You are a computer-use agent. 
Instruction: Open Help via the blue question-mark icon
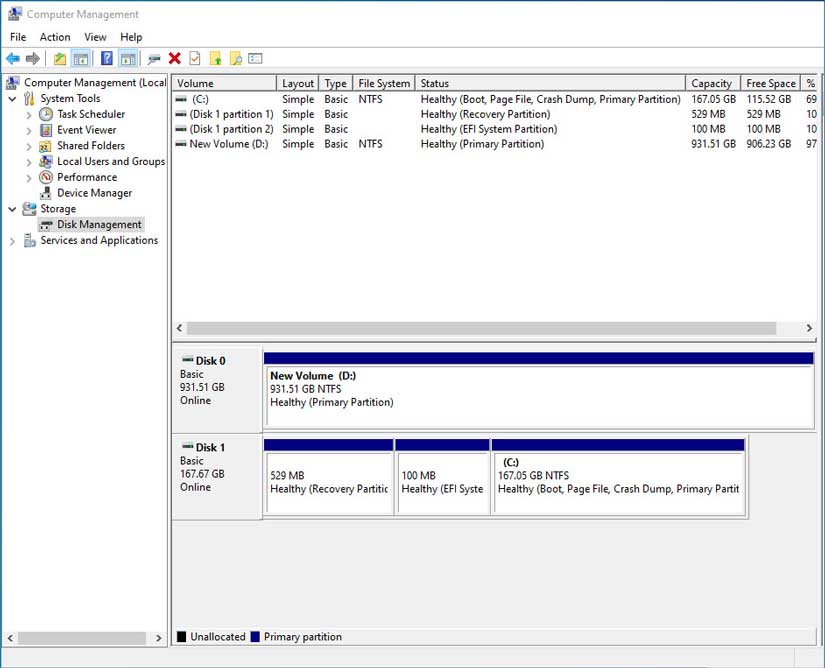[x=107, y=59]
